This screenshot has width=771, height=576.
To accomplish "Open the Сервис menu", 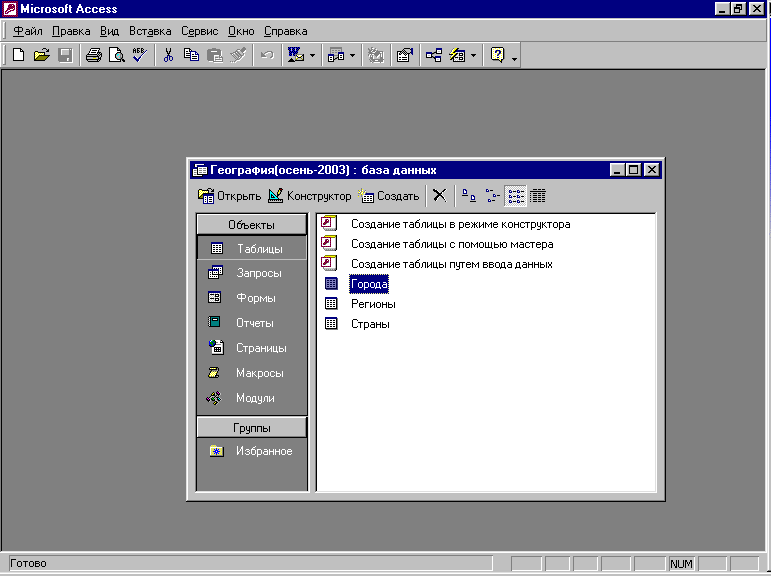I will 199,31.
